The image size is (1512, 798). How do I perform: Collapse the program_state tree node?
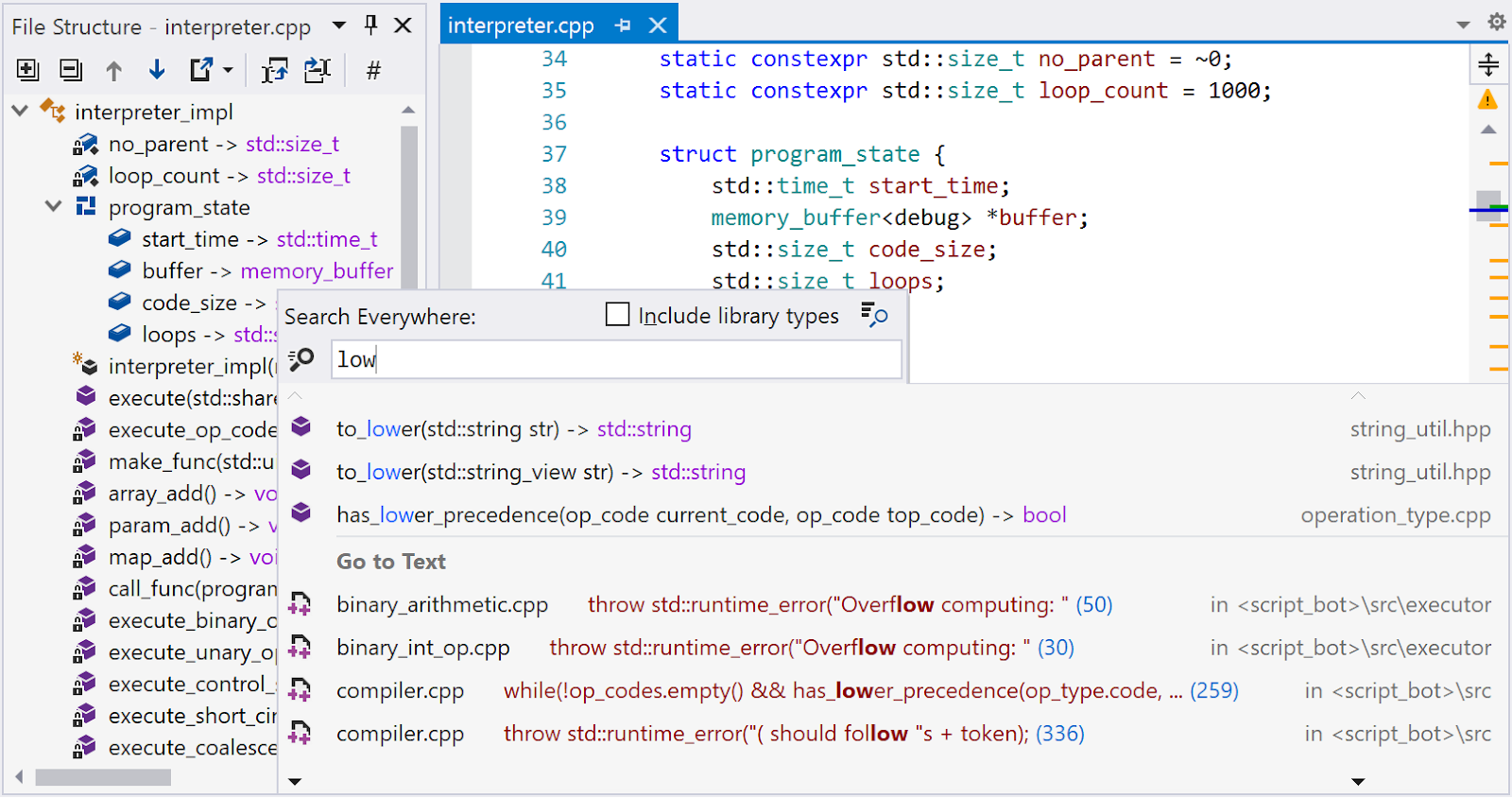coord(54,207)
